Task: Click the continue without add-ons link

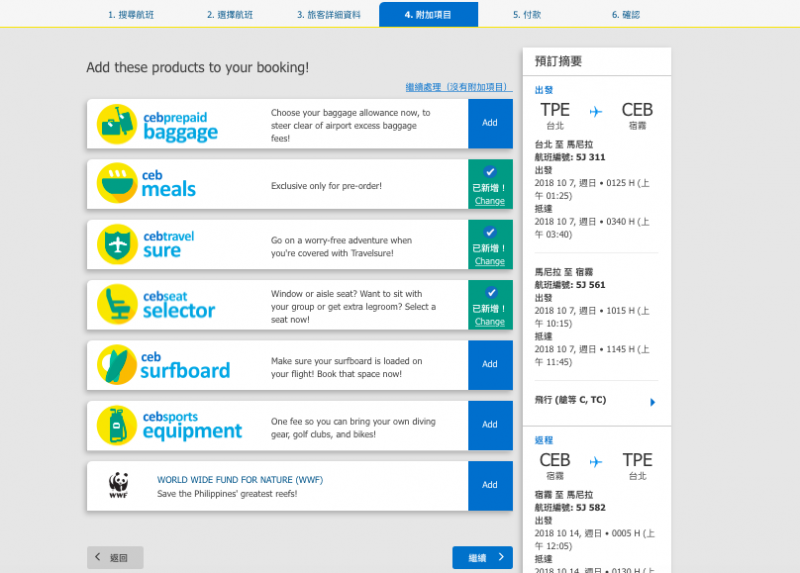Action: click(459, 87)
